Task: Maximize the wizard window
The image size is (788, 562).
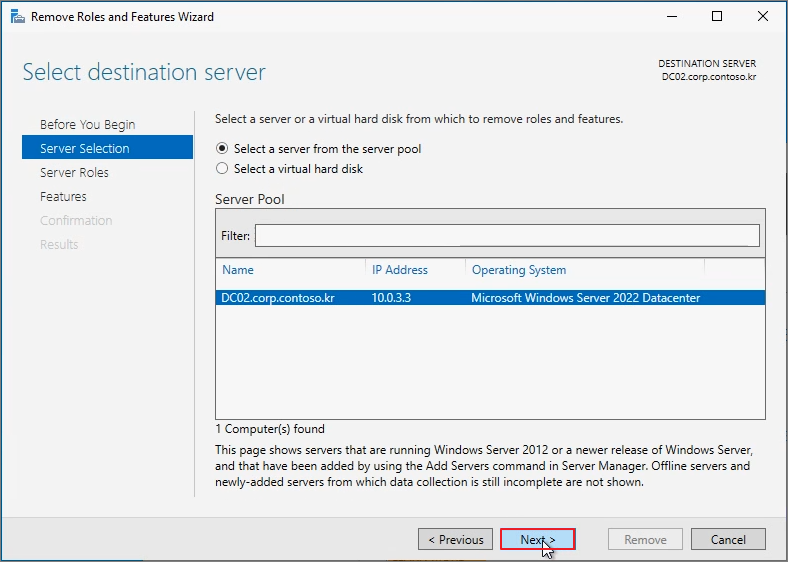Action: pos(717,17)
